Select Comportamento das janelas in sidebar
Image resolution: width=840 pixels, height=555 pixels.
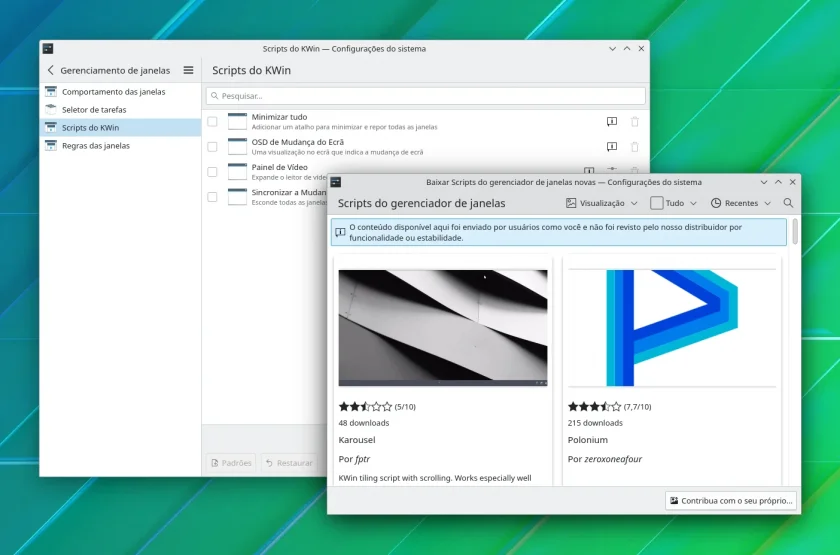coord(120,92)
